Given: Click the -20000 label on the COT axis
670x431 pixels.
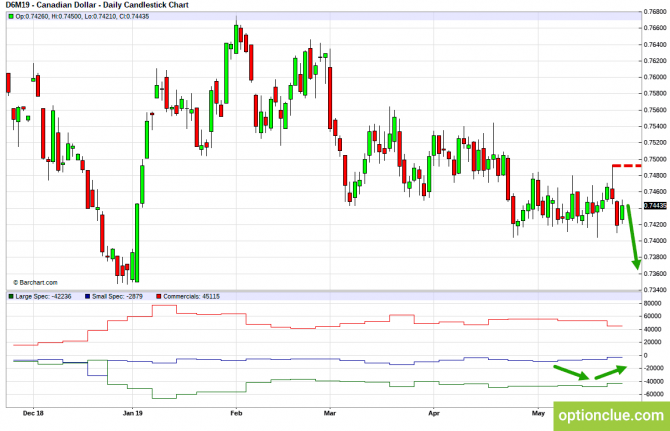Looking at the screenshot, I should (653, 368).
